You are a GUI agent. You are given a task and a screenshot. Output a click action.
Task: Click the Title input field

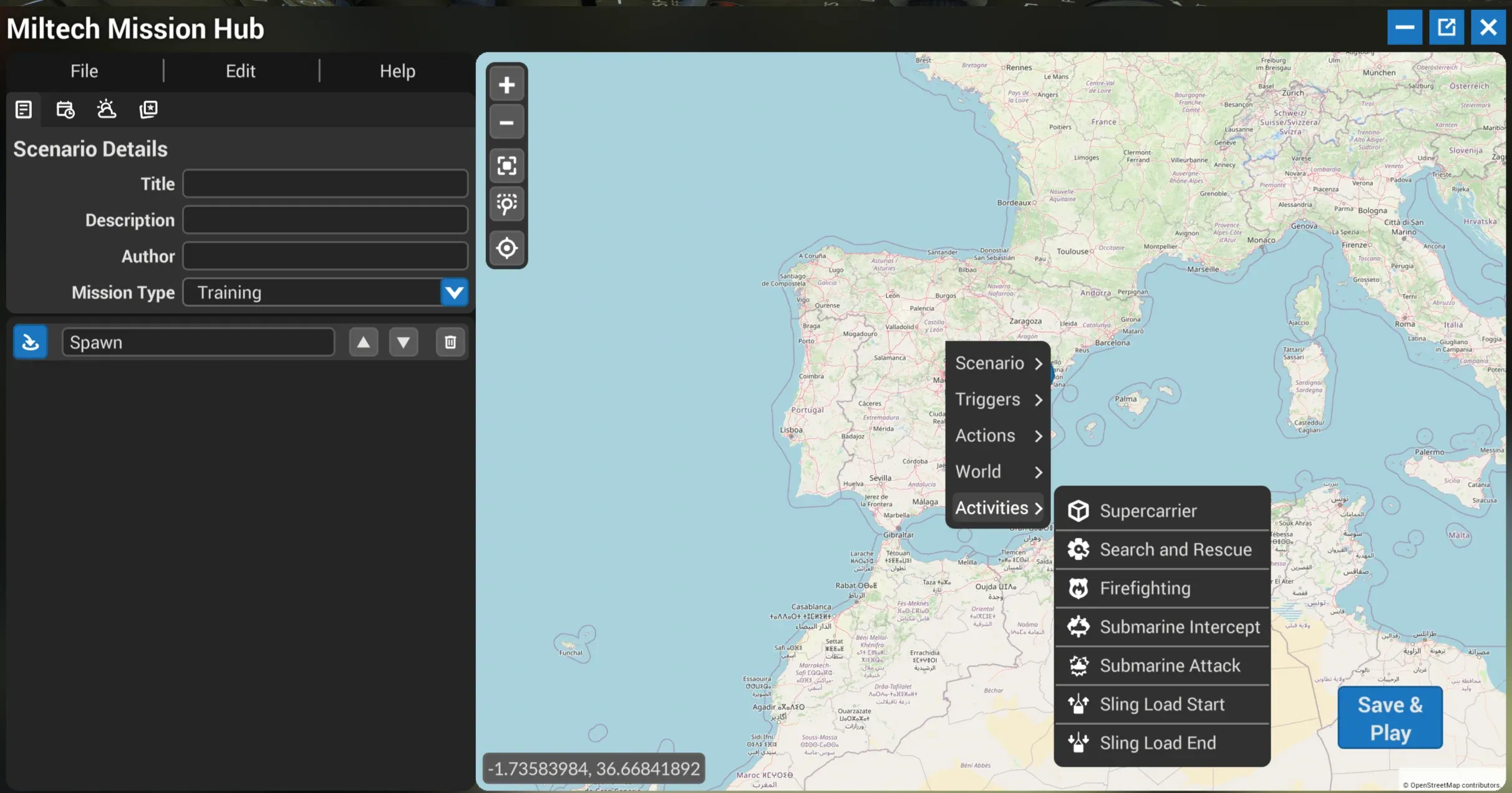click(x=325, y=184)
